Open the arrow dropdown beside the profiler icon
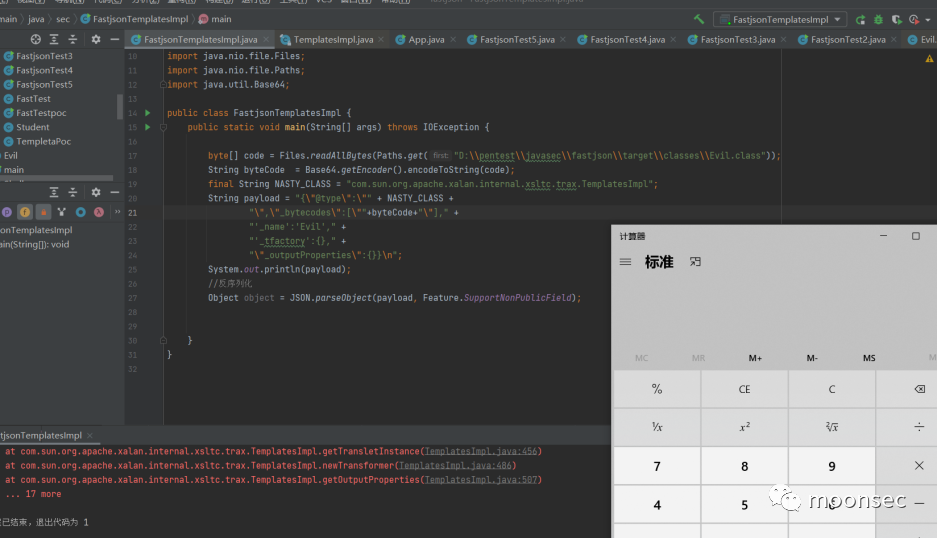The width and height of the screenshot is (937, 538). point(927,20)
